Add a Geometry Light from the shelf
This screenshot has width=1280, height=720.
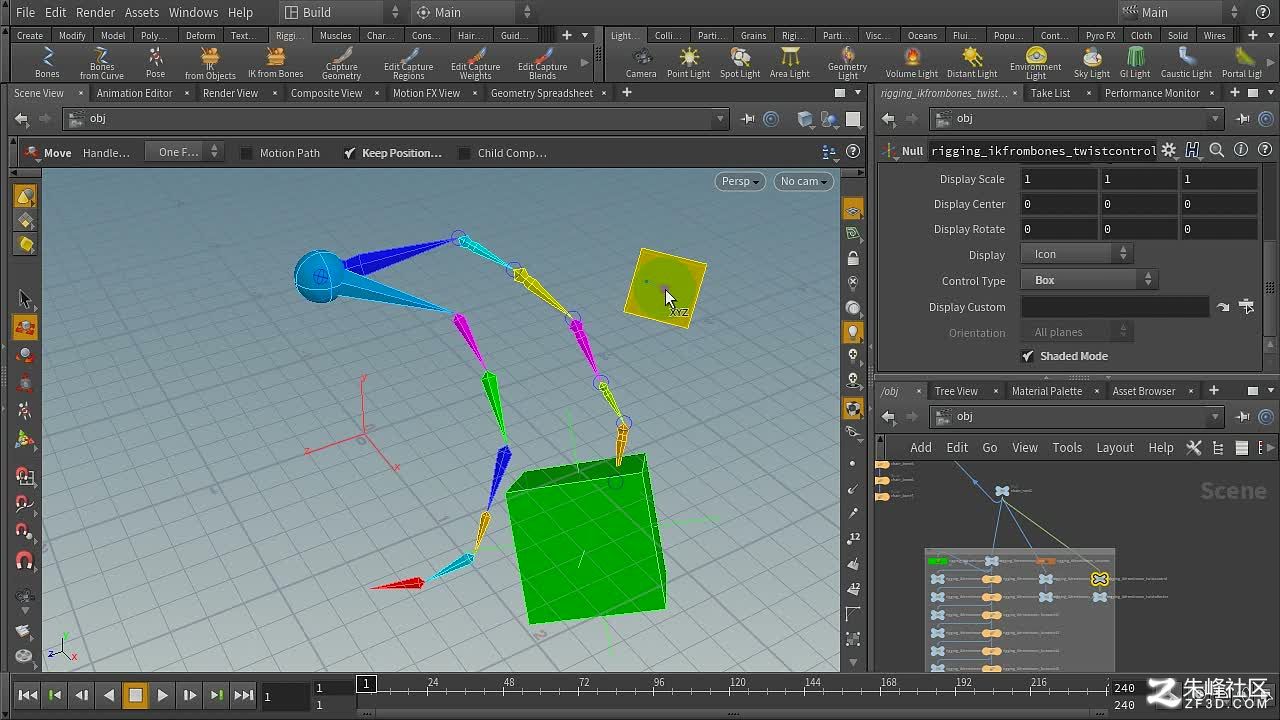(847, 63)
